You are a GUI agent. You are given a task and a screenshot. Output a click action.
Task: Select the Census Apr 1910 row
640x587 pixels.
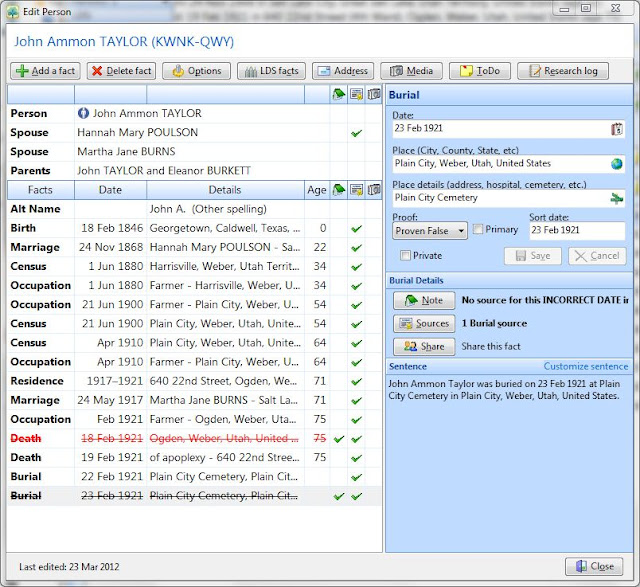pyautogui.click(x=194, y=343)
